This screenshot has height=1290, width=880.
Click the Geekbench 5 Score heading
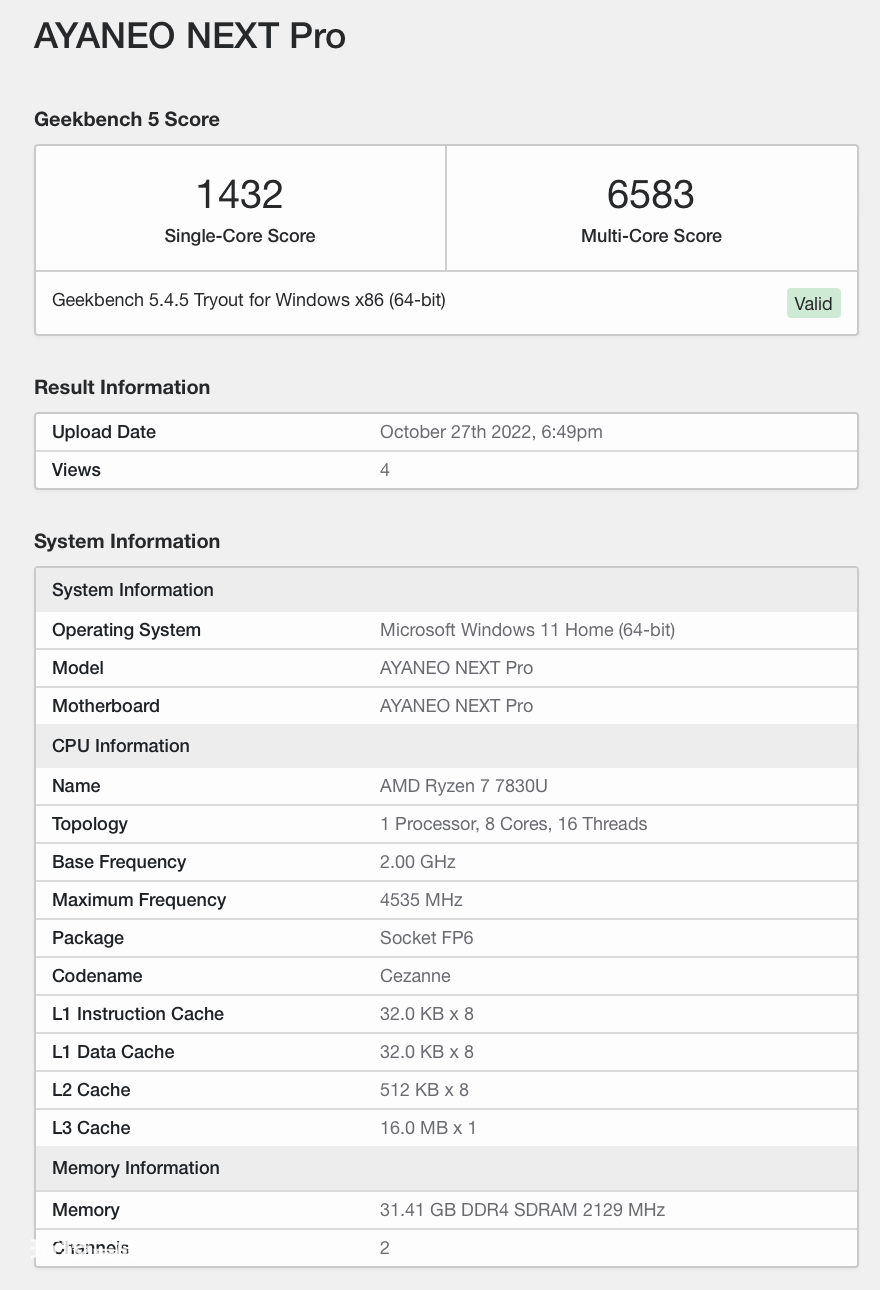tap(127, 119)
